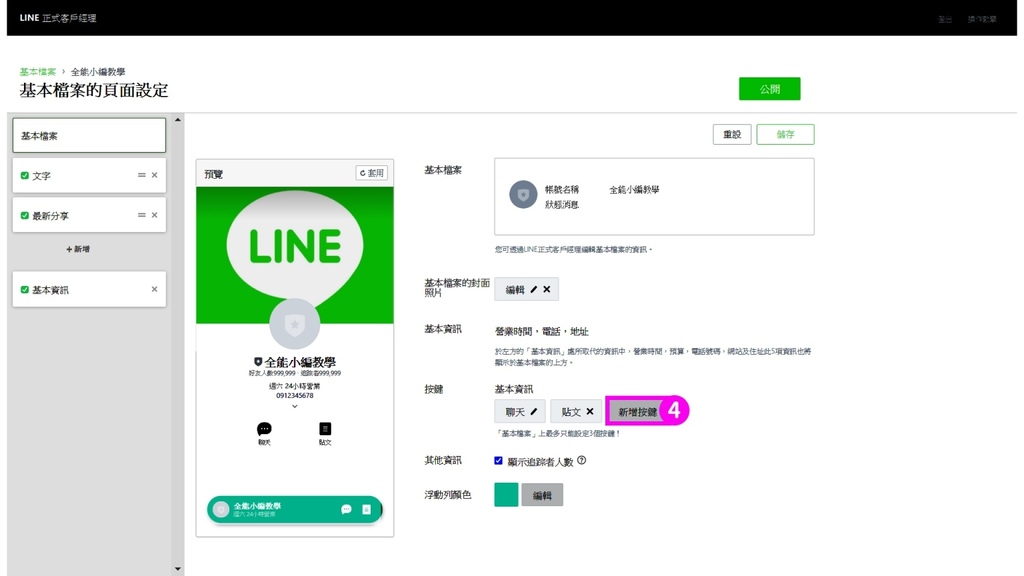Click the profile avatar in the preview
Image resolution: width=1024 pixels, height=576 pixels.
[x=295, y=324]
